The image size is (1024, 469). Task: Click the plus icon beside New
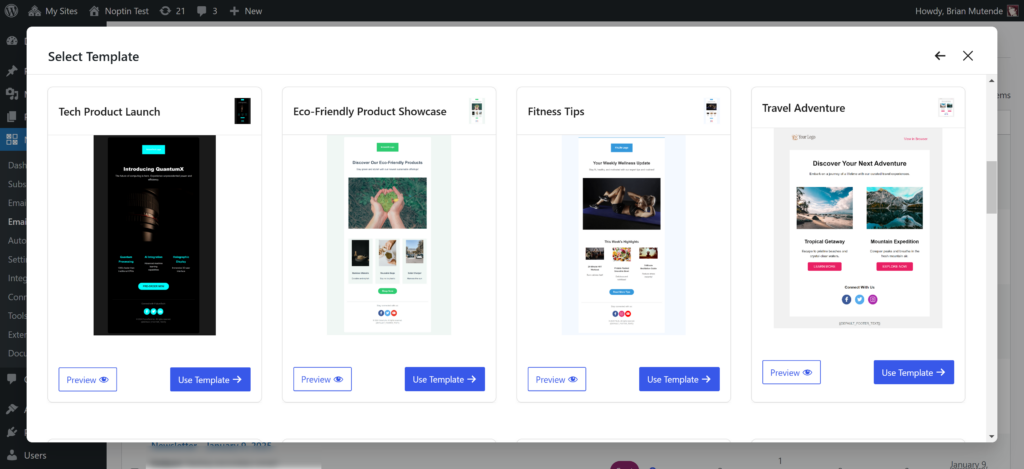tap(234, 11)
